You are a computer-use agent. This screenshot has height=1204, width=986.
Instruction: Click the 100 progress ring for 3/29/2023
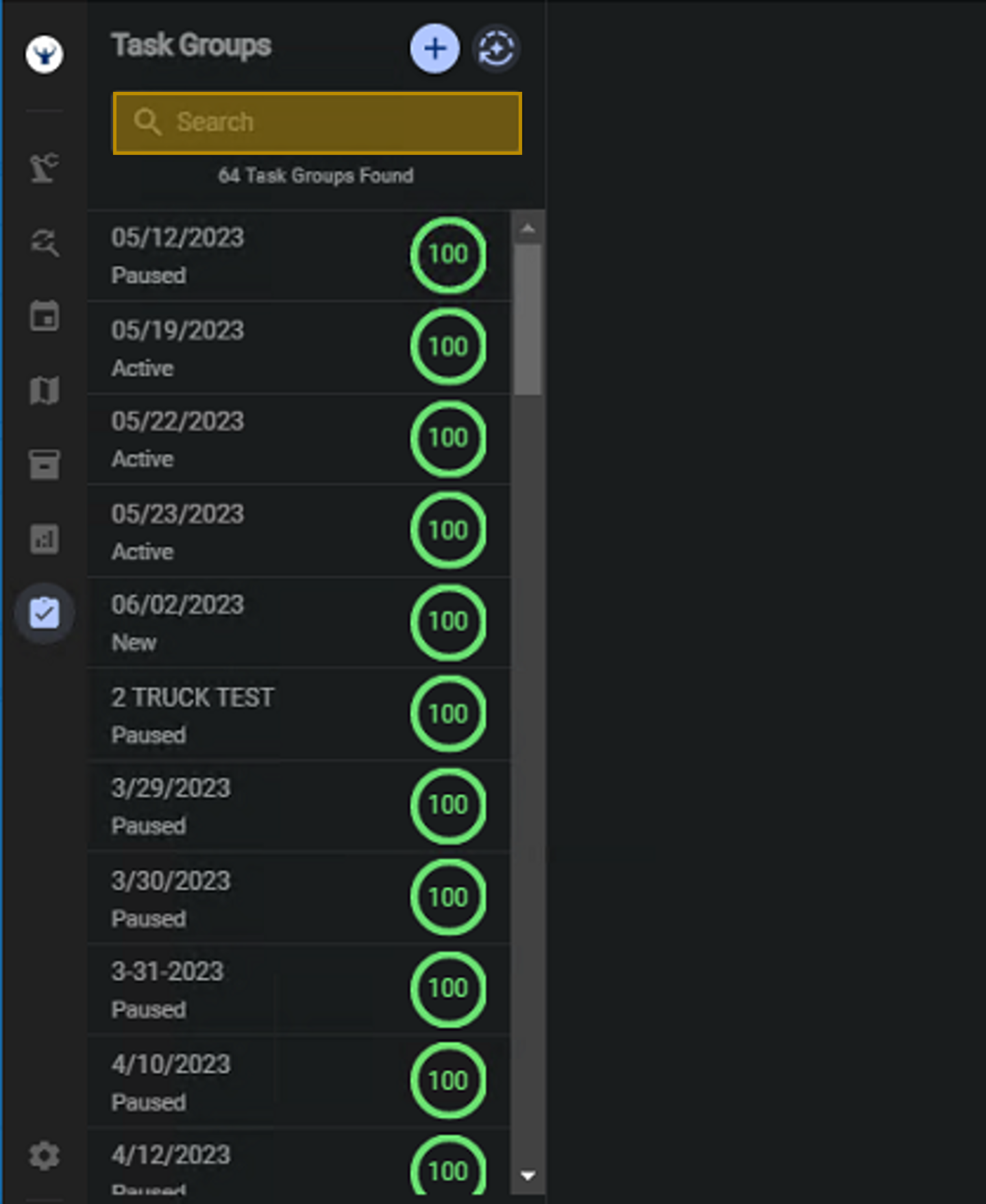[448, 805]
